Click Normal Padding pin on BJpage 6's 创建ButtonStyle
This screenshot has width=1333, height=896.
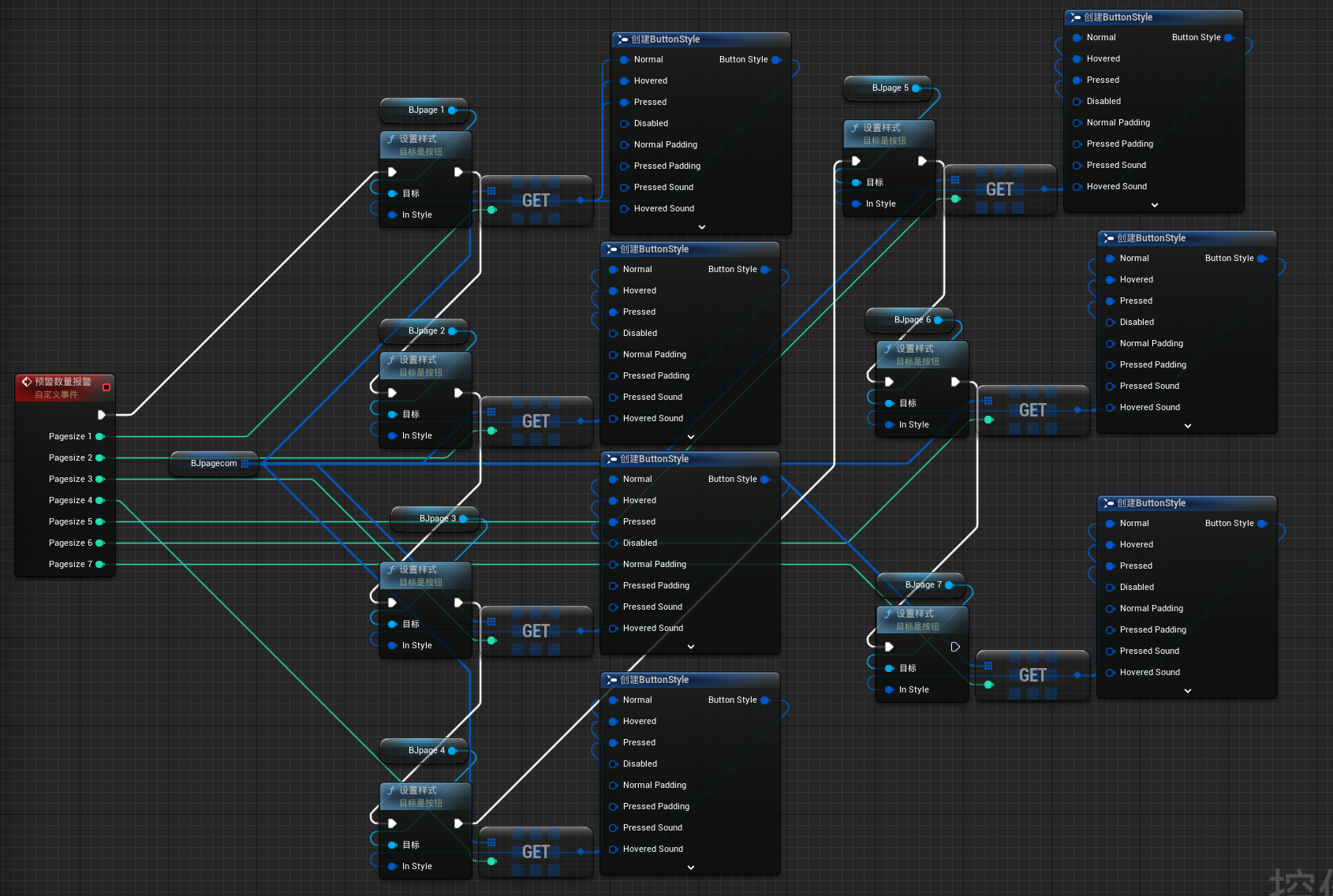coord(1111,344)
